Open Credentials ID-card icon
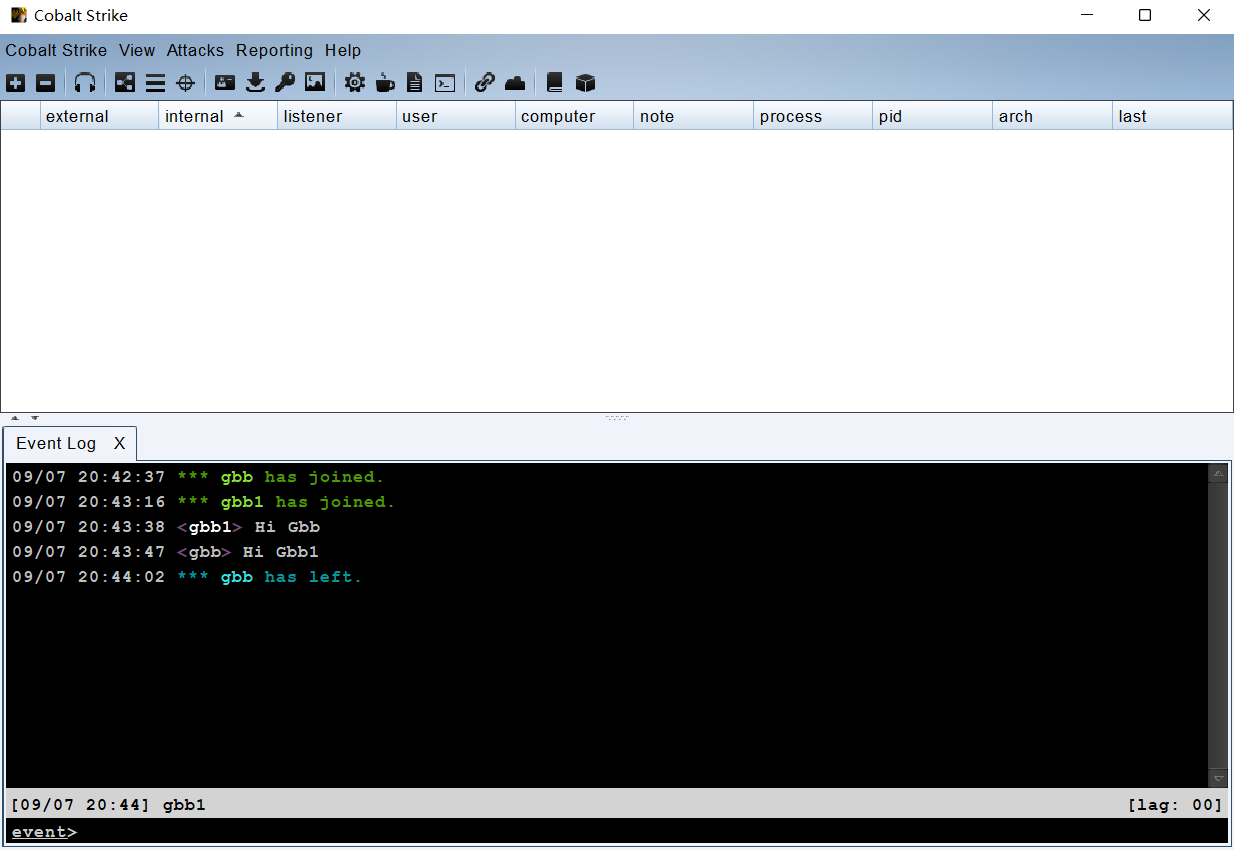 tap(225, 83)
